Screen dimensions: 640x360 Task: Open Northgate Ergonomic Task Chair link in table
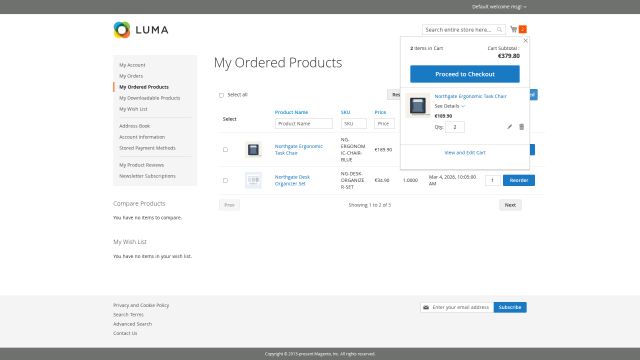pos(298,149)
